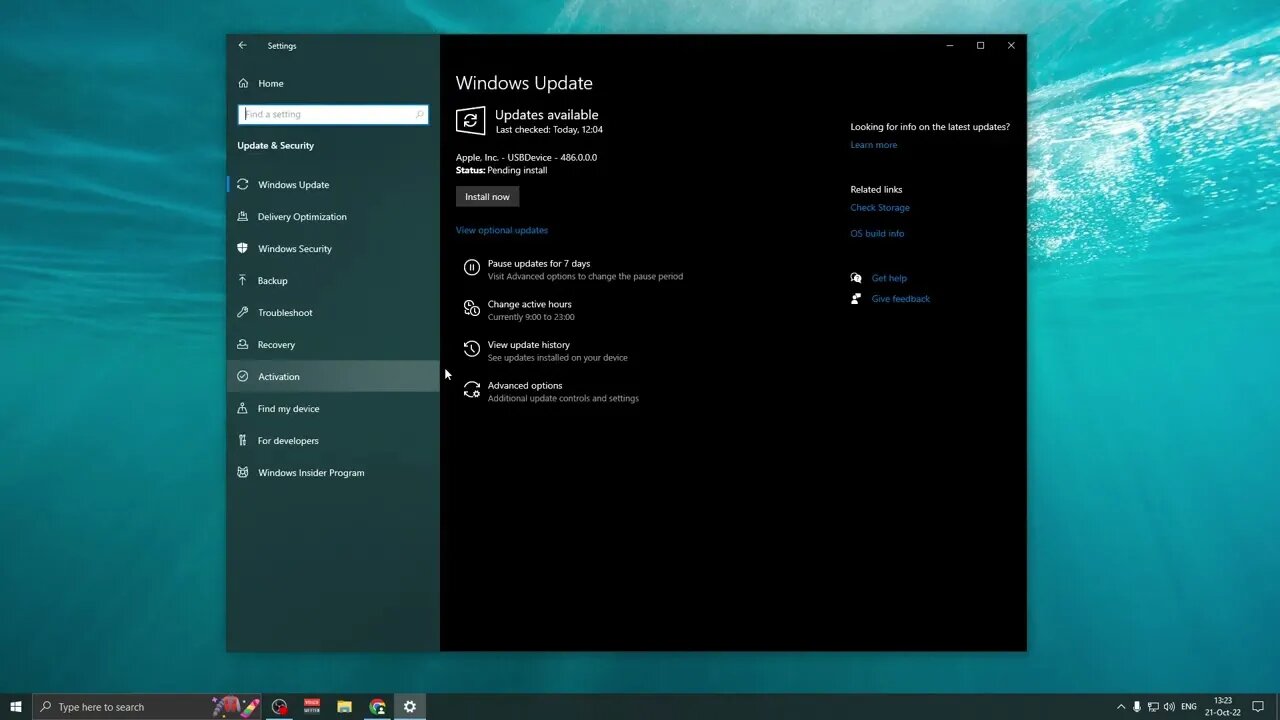Open For developers settings

click(x=333, y=440)
